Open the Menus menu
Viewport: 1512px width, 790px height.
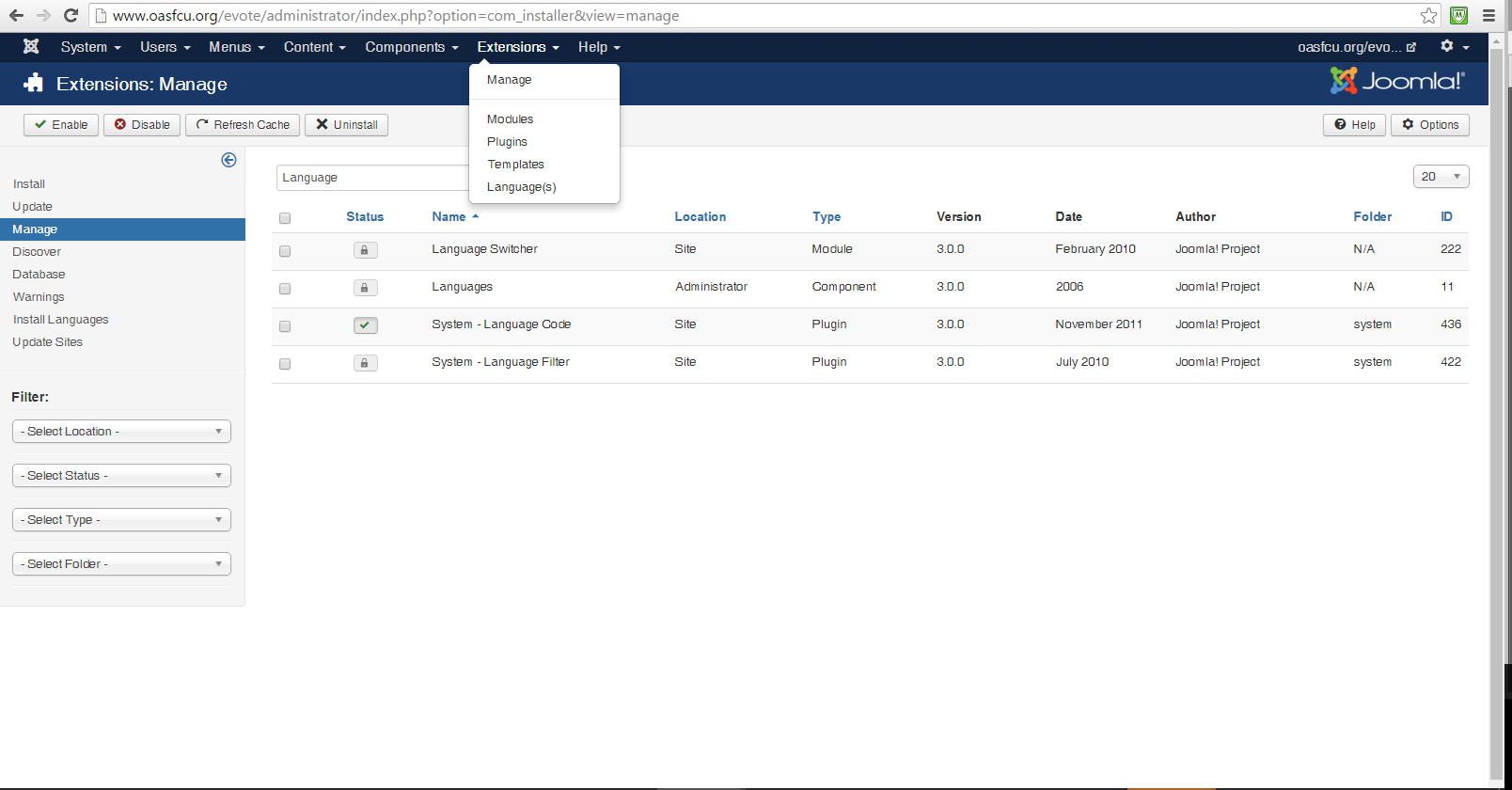point(236,47)
